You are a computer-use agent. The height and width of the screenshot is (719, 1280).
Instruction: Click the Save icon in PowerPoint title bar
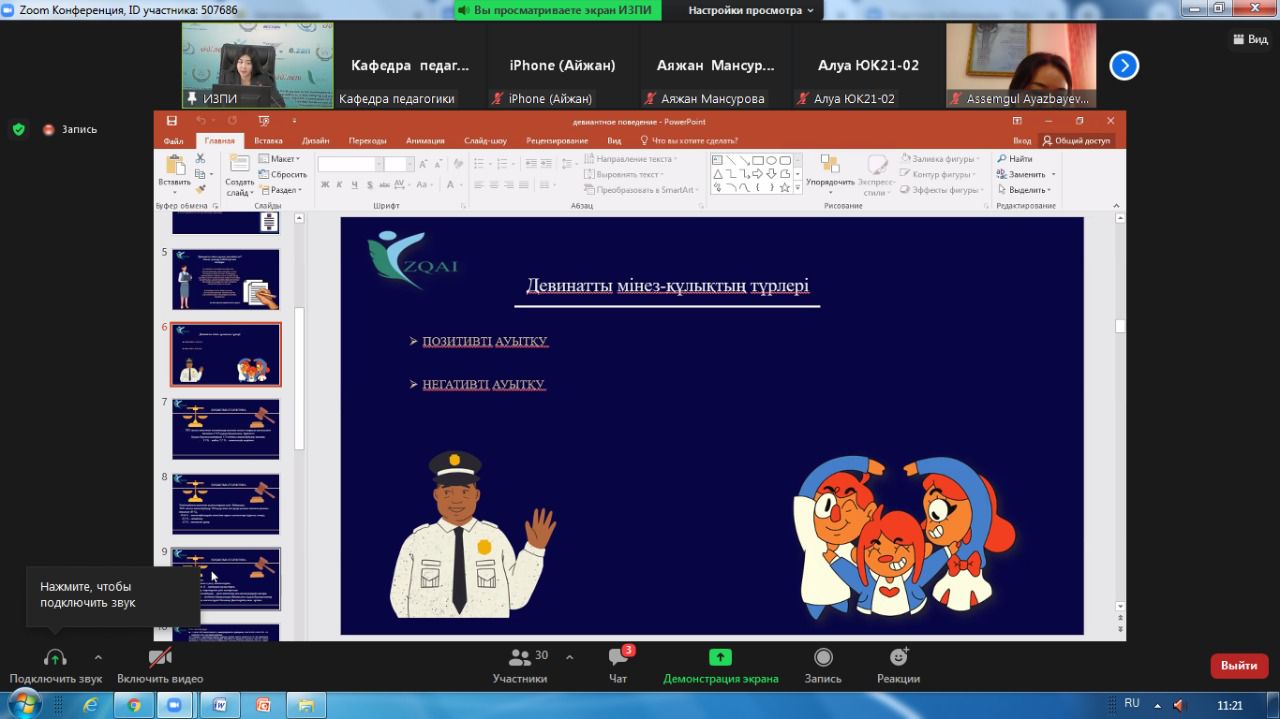pos(173,121)
